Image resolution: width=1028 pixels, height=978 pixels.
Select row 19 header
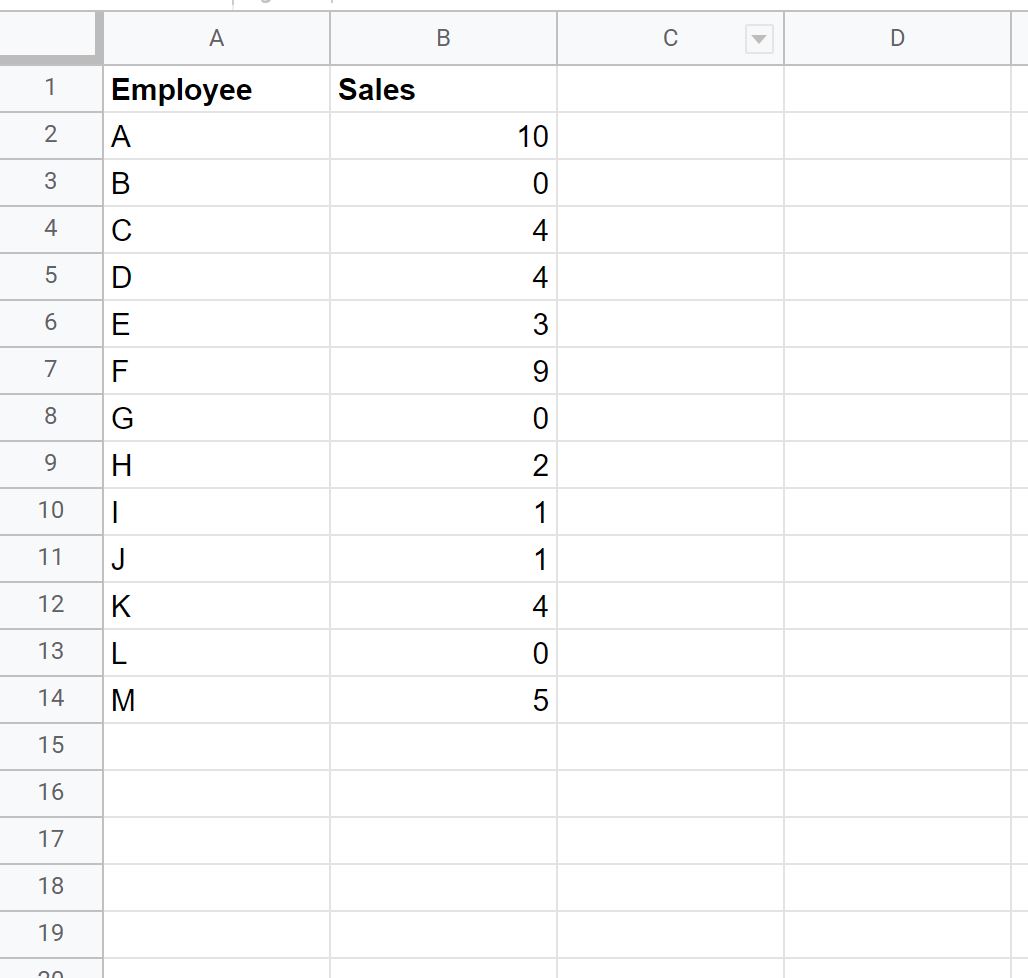tap(50, 934)
